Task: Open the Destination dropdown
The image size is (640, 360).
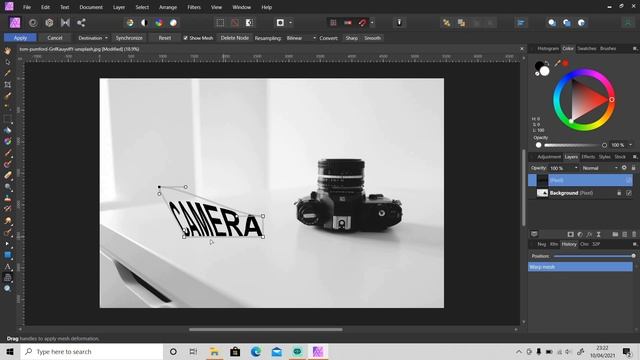Action: coord(93,38)
